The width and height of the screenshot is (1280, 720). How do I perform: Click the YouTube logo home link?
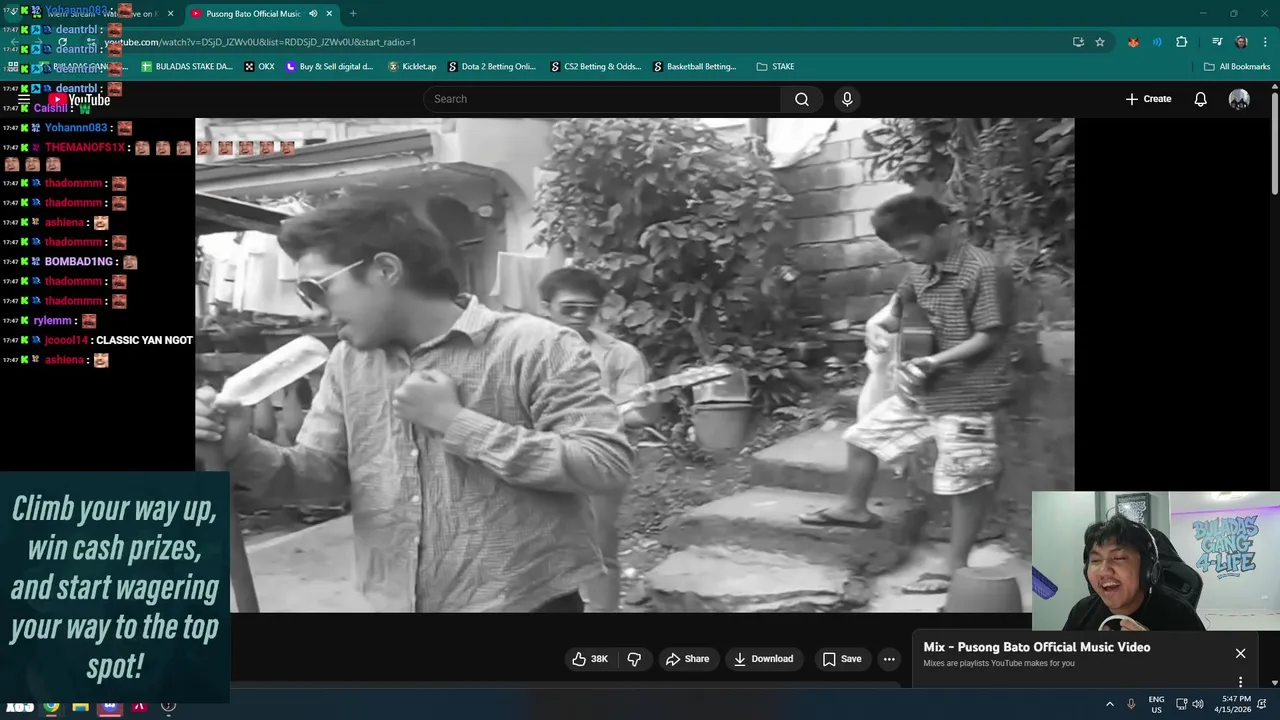80,100
